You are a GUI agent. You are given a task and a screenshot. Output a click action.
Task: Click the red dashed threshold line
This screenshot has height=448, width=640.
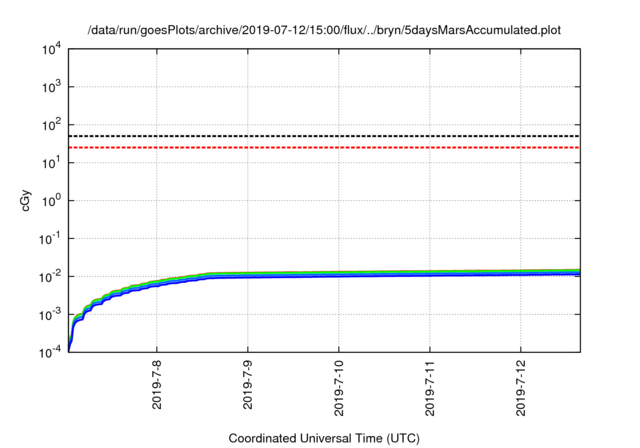coord(324,147)
